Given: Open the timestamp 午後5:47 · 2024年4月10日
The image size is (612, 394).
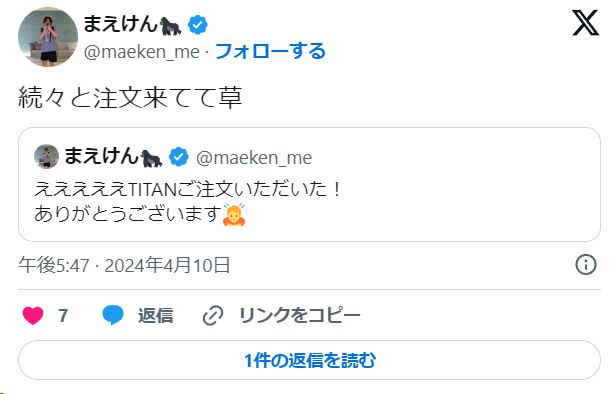Looking at the screenshot, I should click(x=124, y=265).
